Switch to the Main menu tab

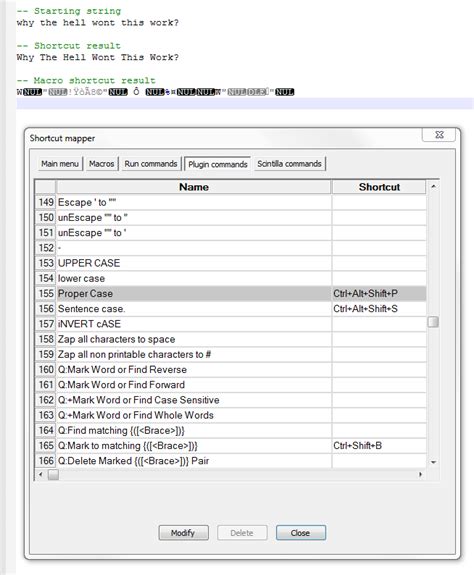(x=60, y=164)
